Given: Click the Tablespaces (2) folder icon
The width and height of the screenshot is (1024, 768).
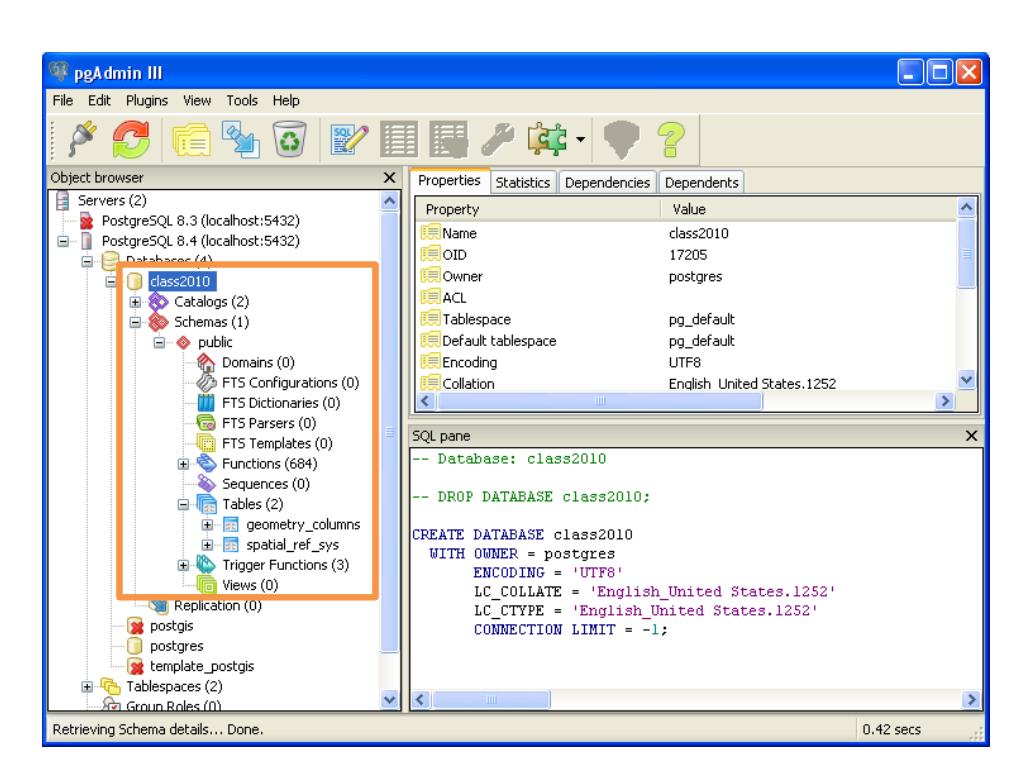Looking at the screenshot, I should [110, 687].
